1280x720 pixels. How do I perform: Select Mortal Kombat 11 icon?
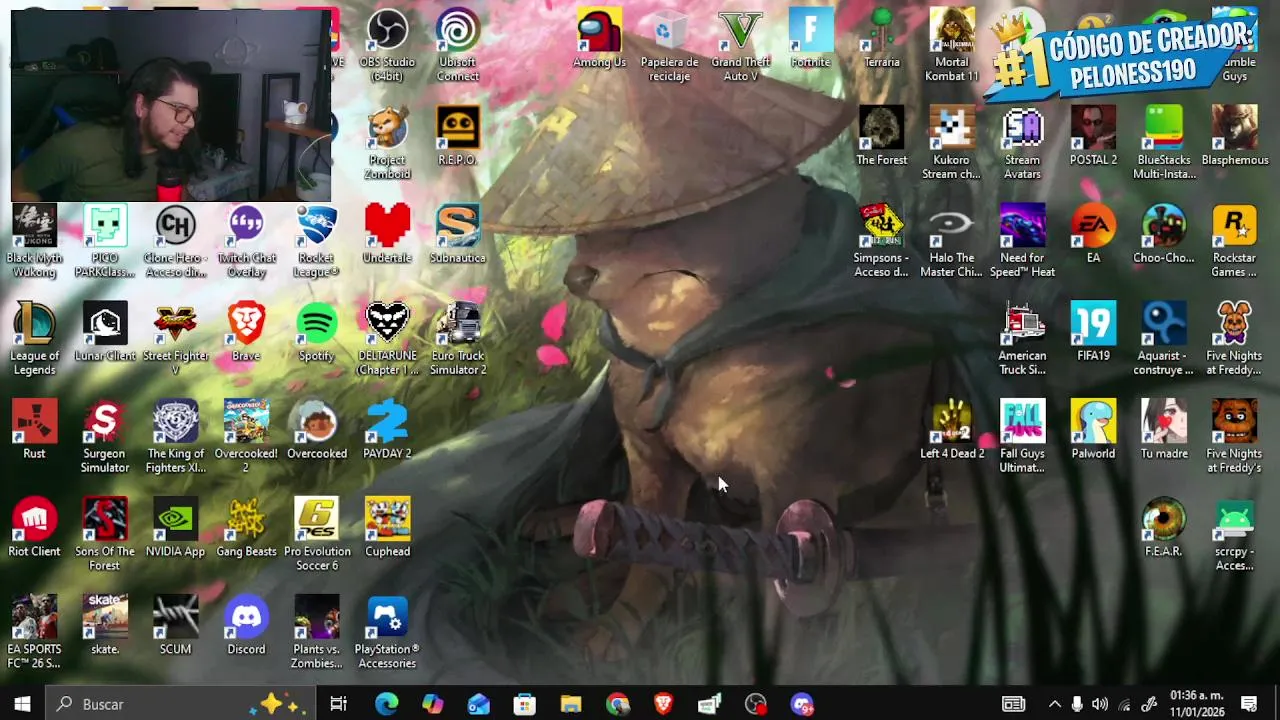pos(952,44)
